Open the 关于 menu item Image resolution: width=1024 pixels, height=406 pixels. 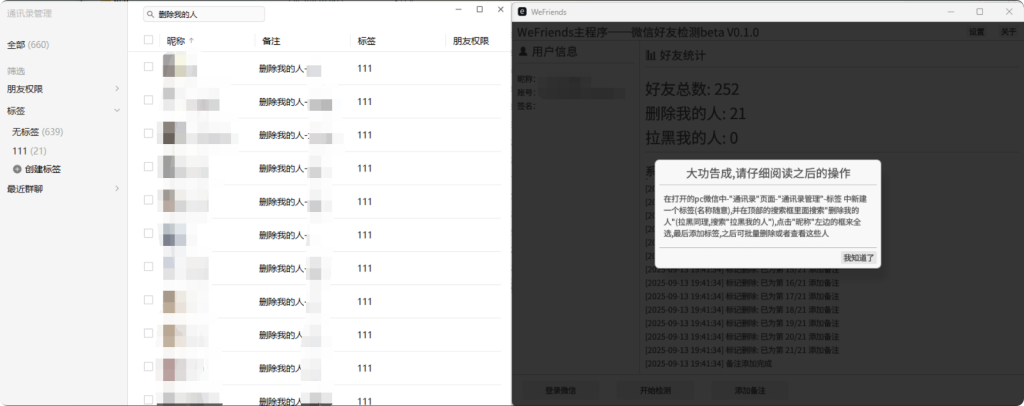point(1007,32)
